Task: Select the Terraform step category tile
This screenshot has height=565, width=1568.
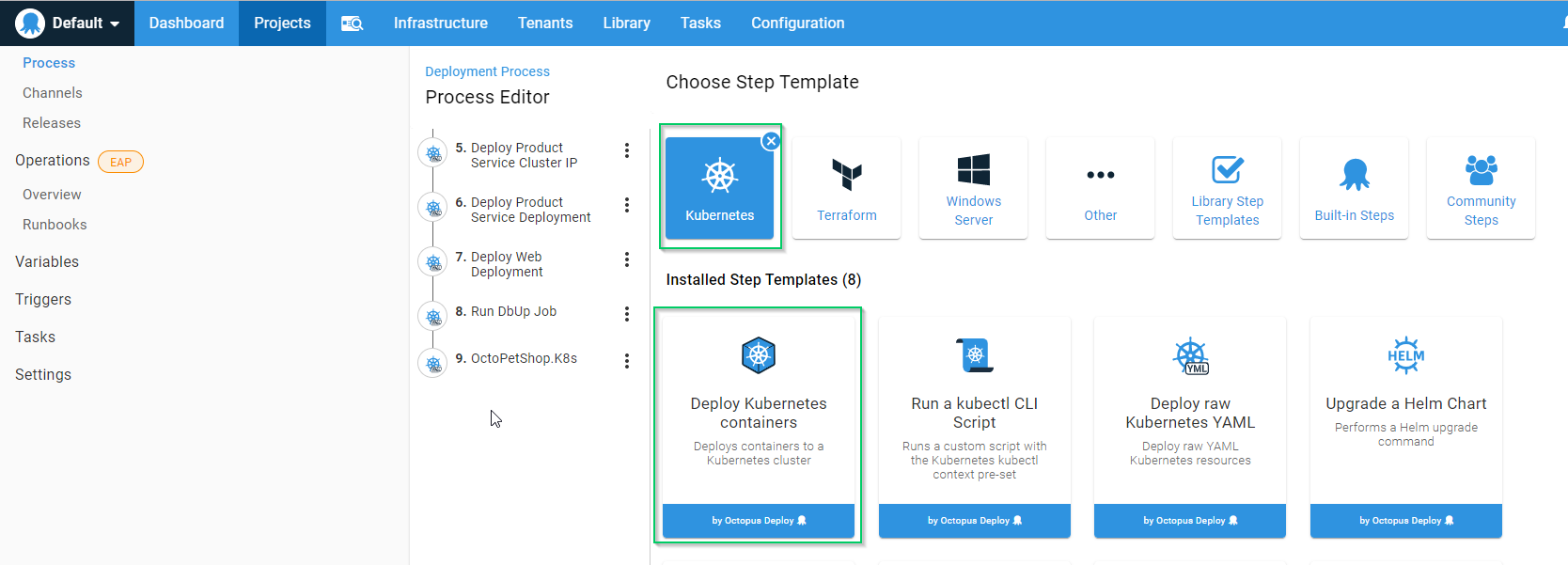Action: tap(846, 188)
